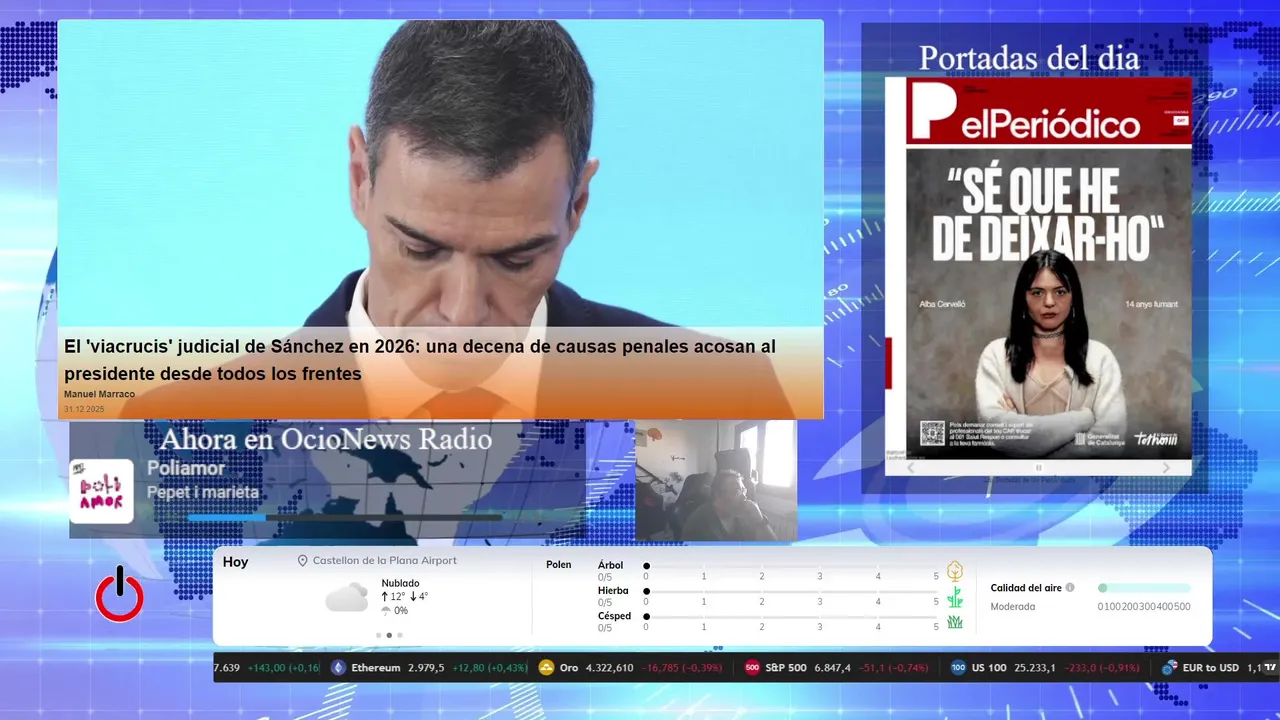Viewport: 1280px width, 720px height.
Task: Click the Calidad del aire label
Action: click(1026, 588)
